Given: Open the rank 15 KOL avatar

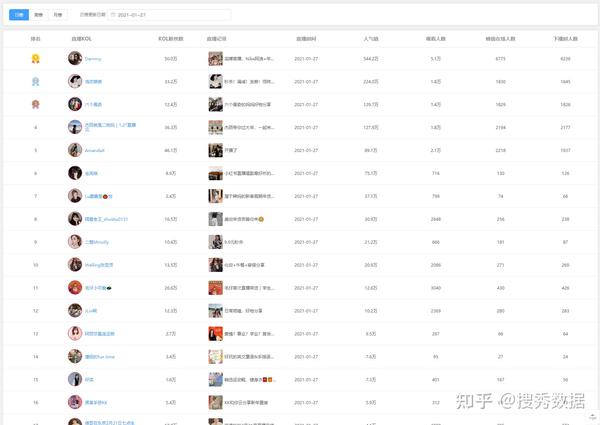Looking at the screenshot, I should [x=75, y=379].
